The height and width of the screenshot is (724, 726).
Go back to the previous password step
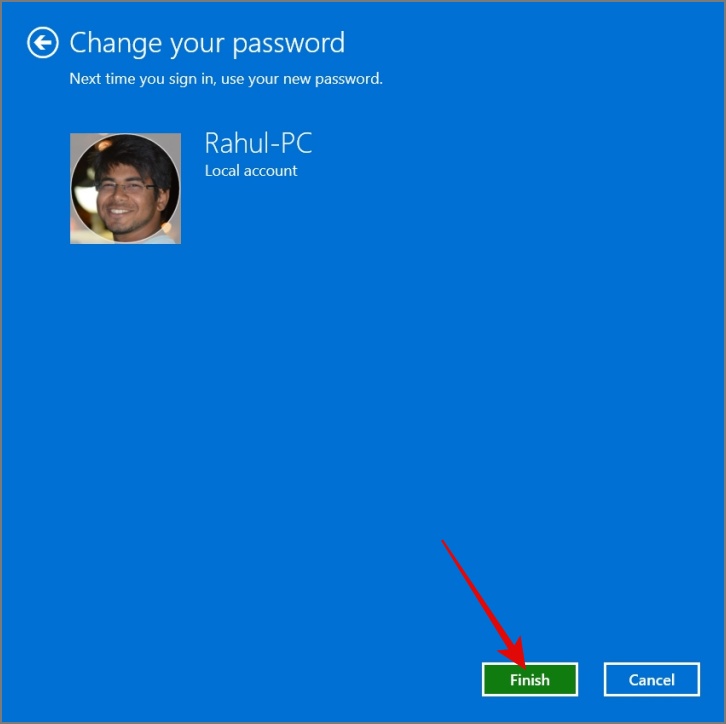[43, 43]
